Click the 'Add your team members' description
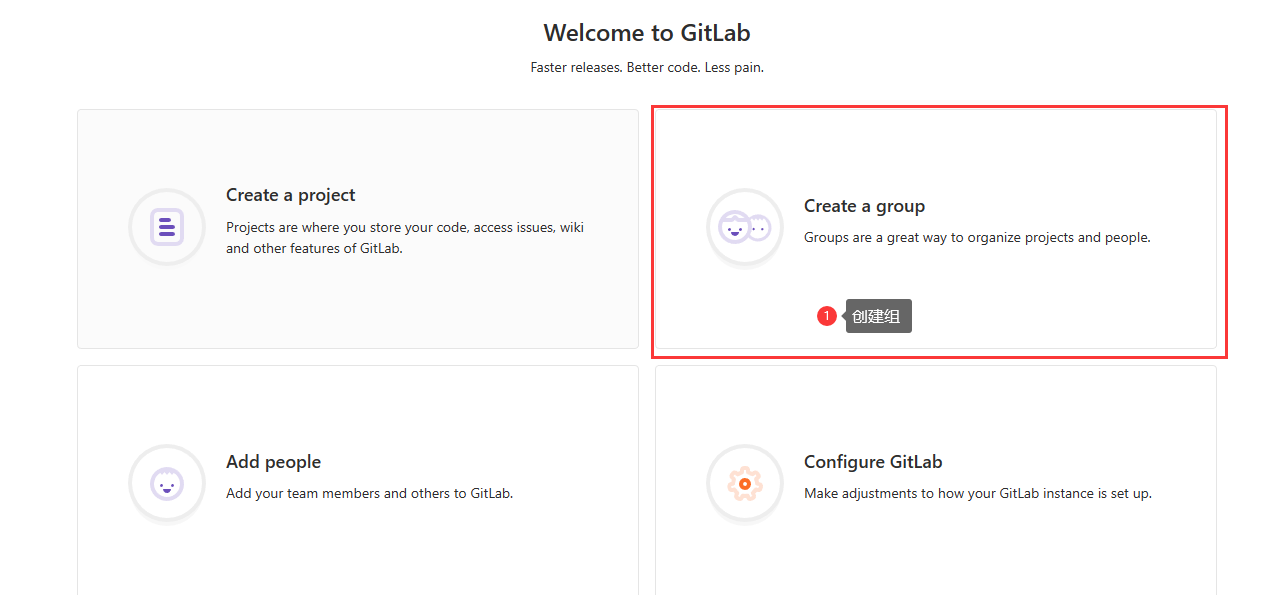The height and width of the screenshot is (595, 1267). (369, 493)
